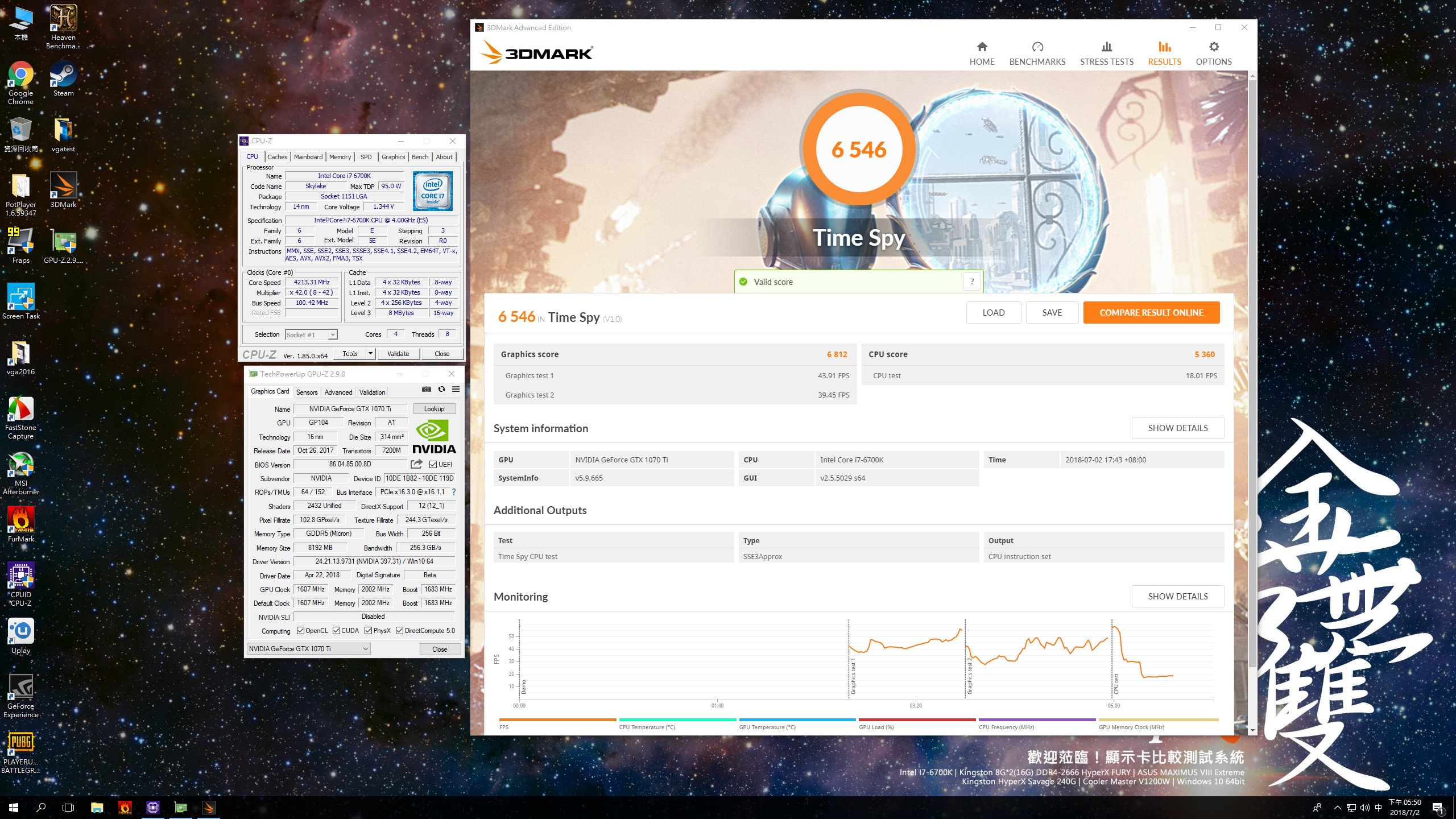
Task: Open the taskbar clock and date
Action: [1405, 807]
